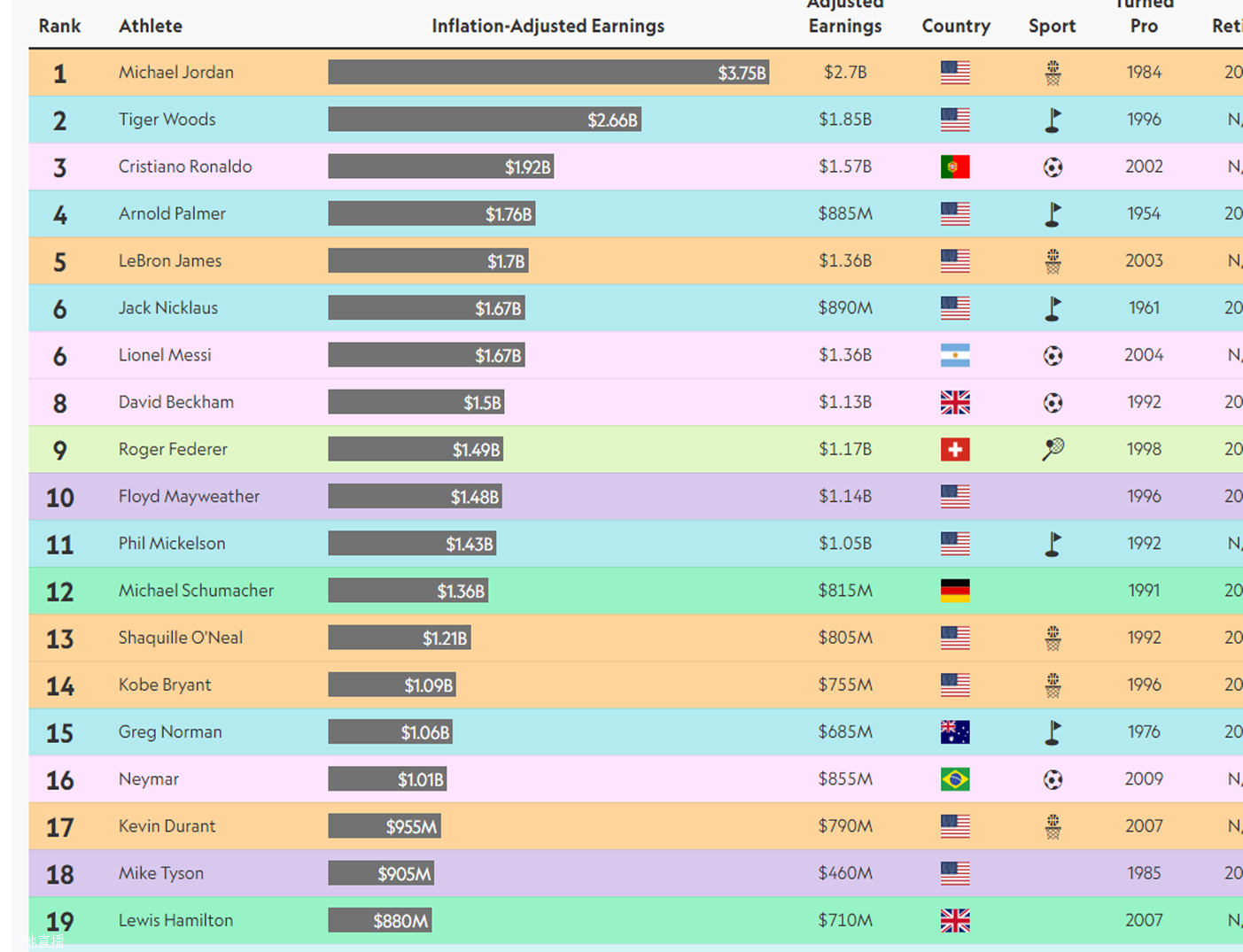Click rank number 10 in Mayweather's row

tap(59, 498)
